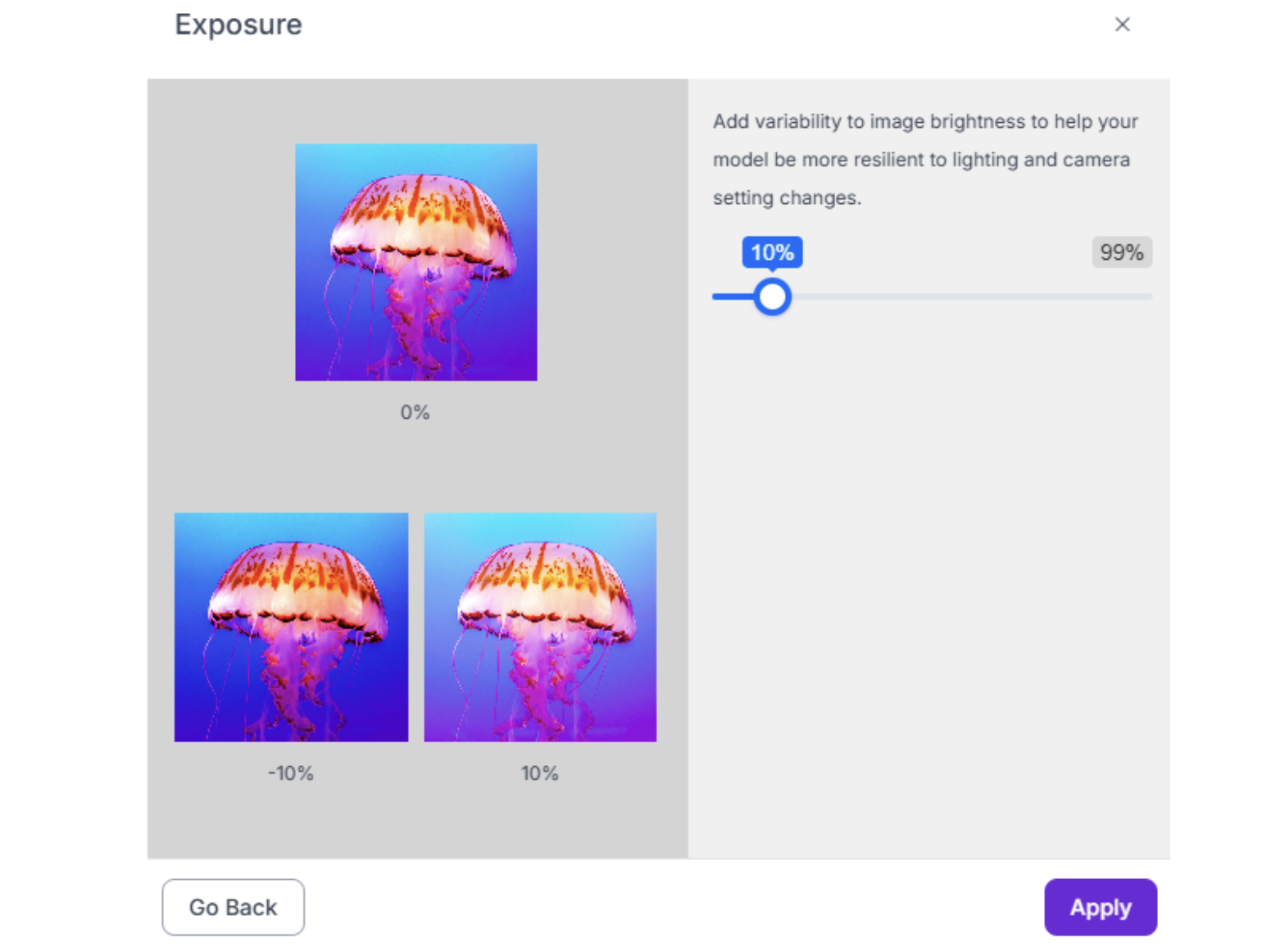The height and width of the screenshot is (952, 1285).
Task: Click the -10% label under the dark preview
Action: point(291,773)
